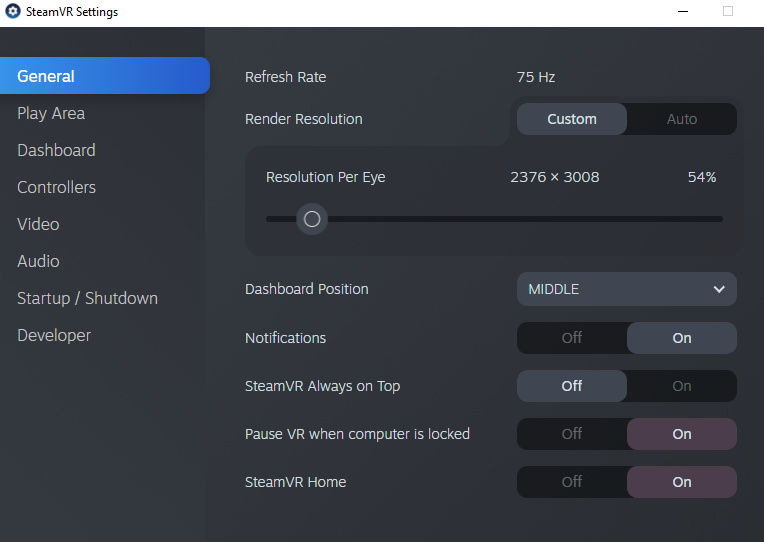Disable Pause VR when computer is locked
Image resolution: width=764 pixels, height=542 pixels.
[572, 434]
